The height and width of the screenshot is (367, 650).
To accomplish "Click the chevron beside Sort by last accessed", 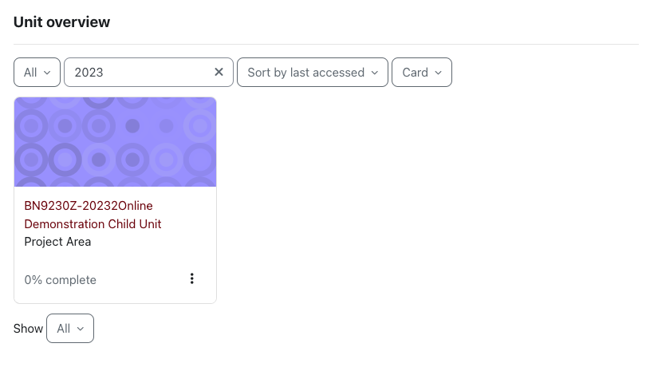I will [x=375, y=73].
